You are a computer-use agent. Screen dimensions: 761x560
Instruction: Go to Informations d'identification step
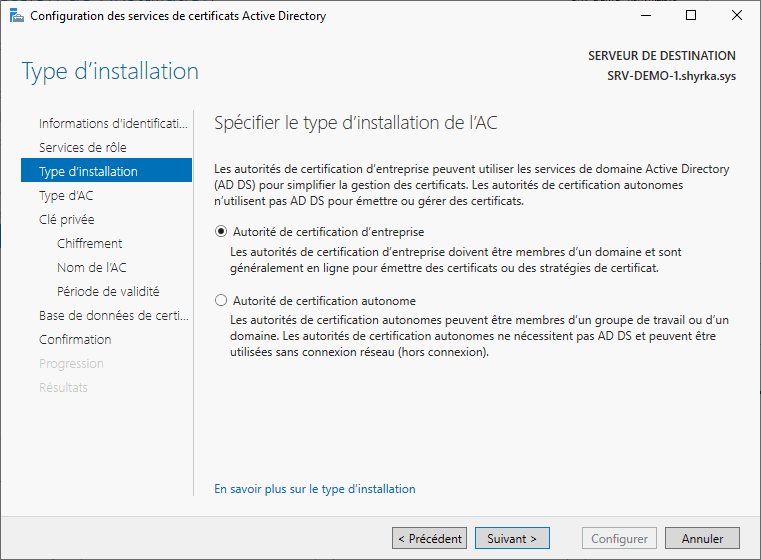pos(112,123)
